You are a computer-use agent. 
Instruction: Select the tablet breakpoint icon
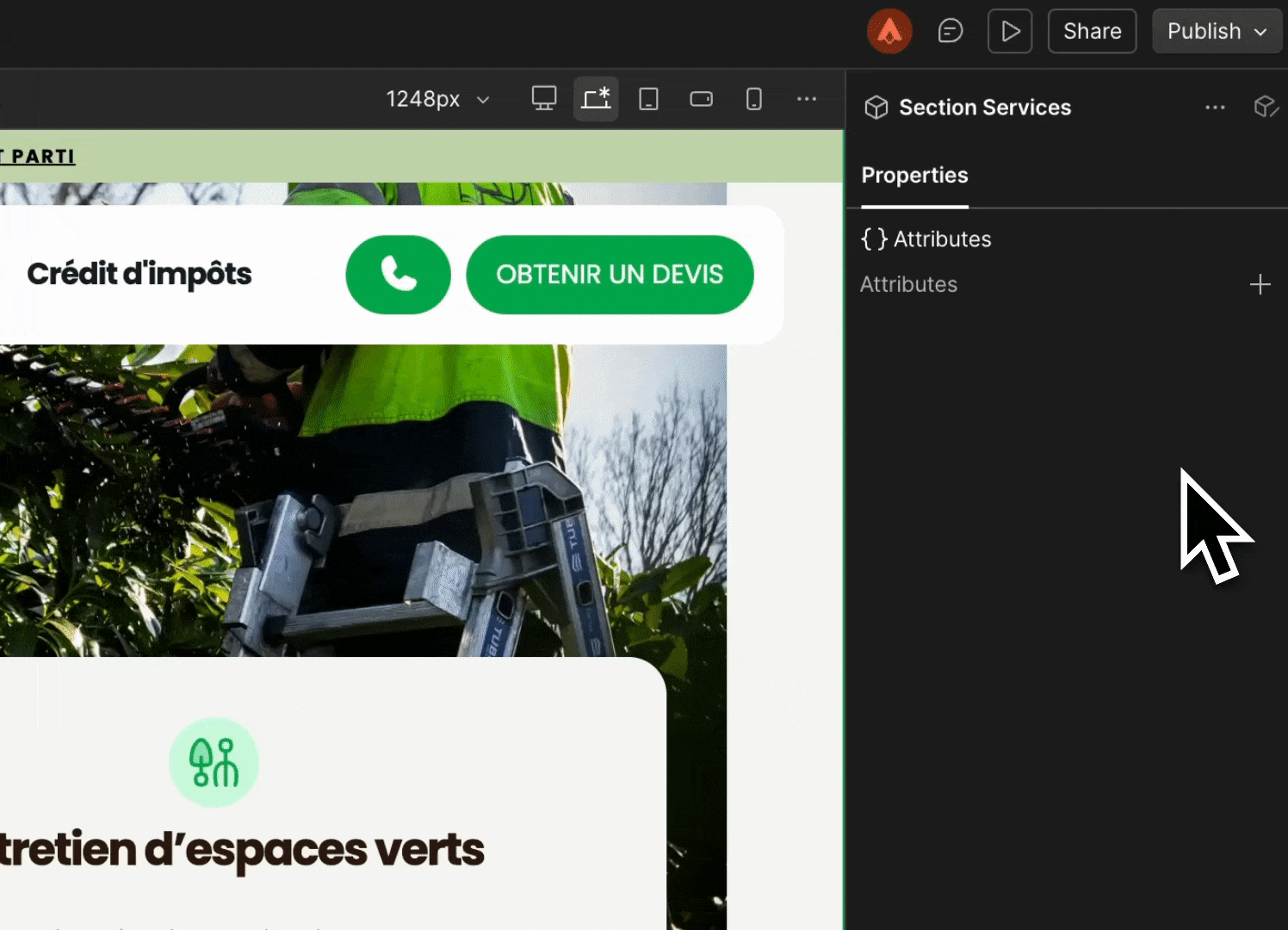(x=649, y=98)
